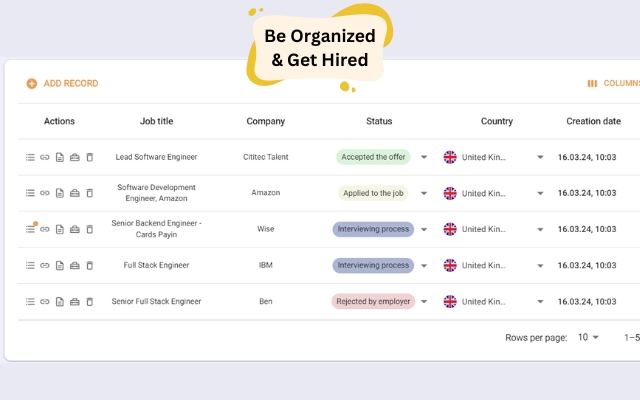Click the Rejected by employer status badge
640x400 pixels.
pos(373,302)
